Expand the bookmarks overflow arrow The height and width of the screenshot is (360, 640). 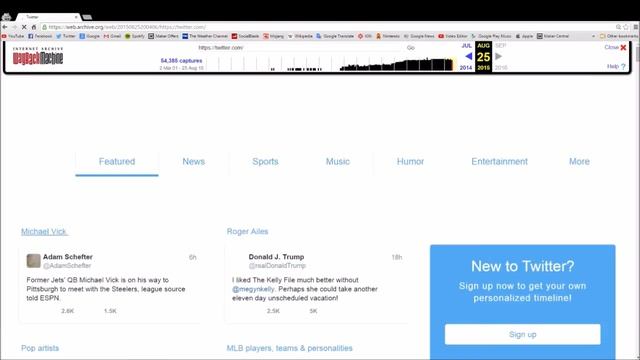pos(593,36)
